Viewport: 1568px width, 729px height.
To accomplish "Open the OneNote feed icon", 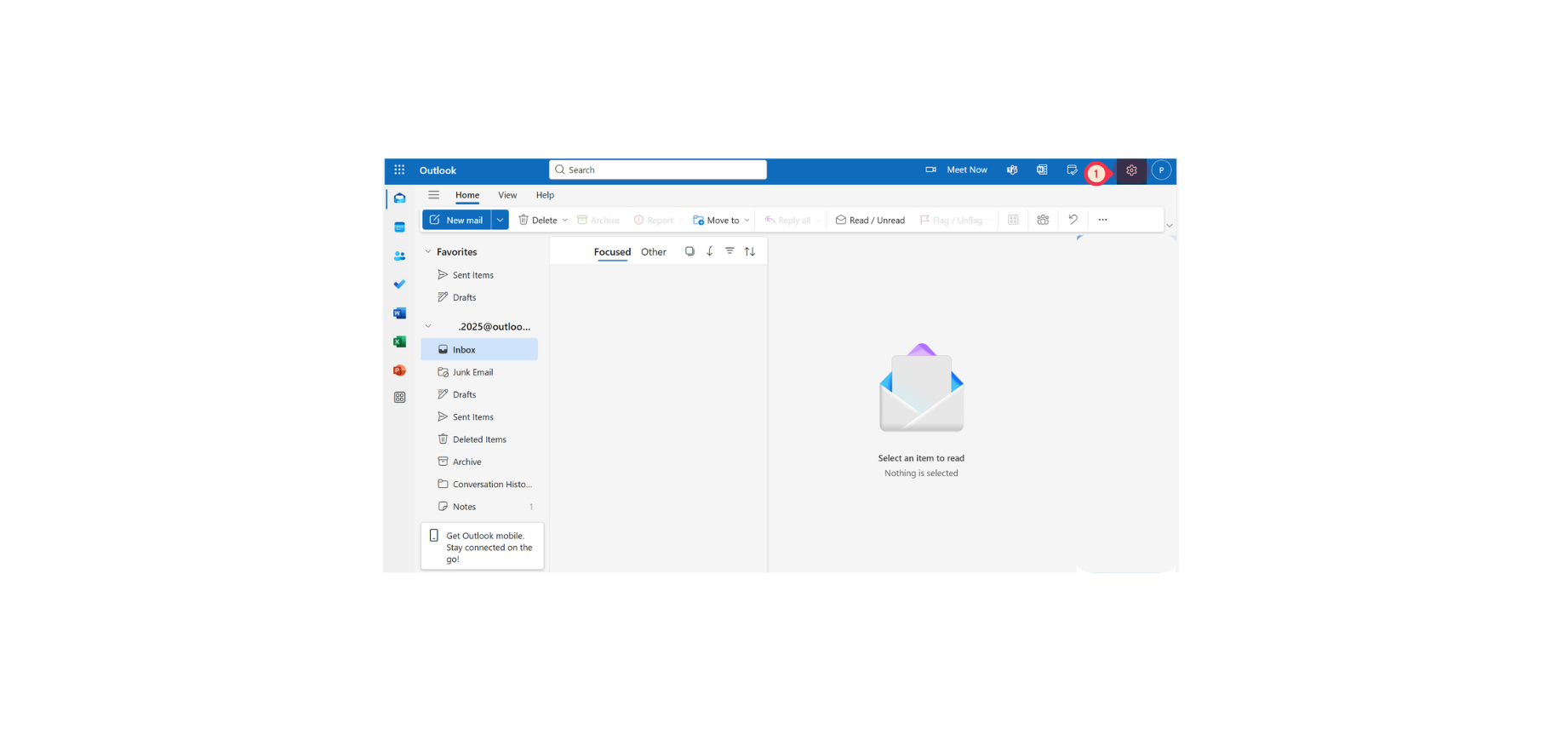I will pyautogui.click(x=1042, y=170).
